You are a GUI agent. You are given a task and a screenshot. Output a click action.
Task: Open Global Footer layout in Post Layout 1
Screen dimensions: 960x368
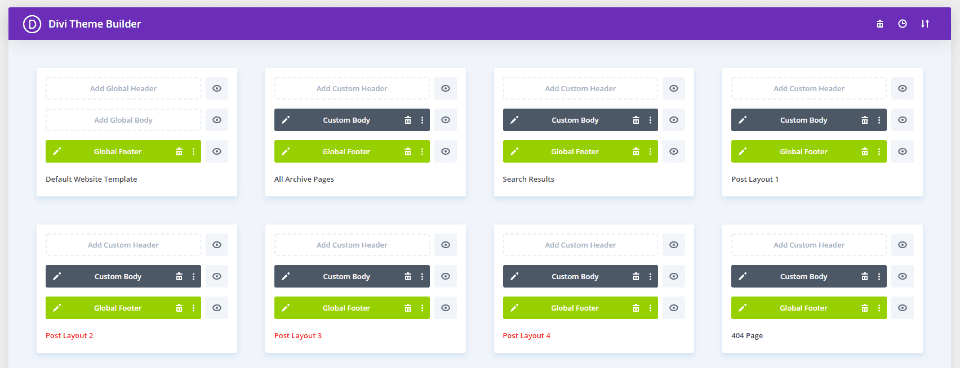[x=809, y=151]
